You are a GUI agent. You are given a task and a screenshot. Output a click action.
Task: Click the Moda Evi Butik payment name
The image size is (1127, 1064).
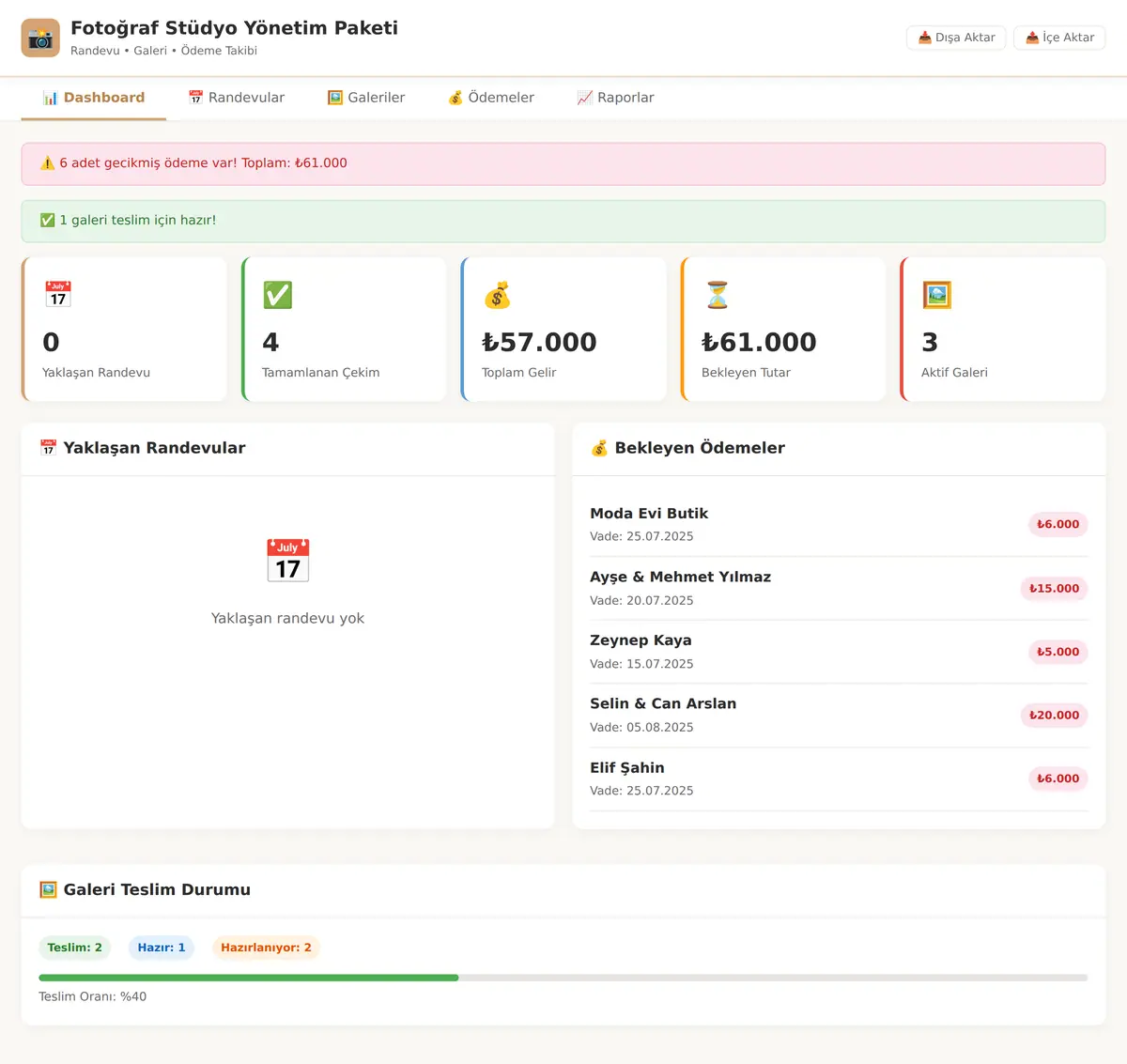[x=649, y=514]
